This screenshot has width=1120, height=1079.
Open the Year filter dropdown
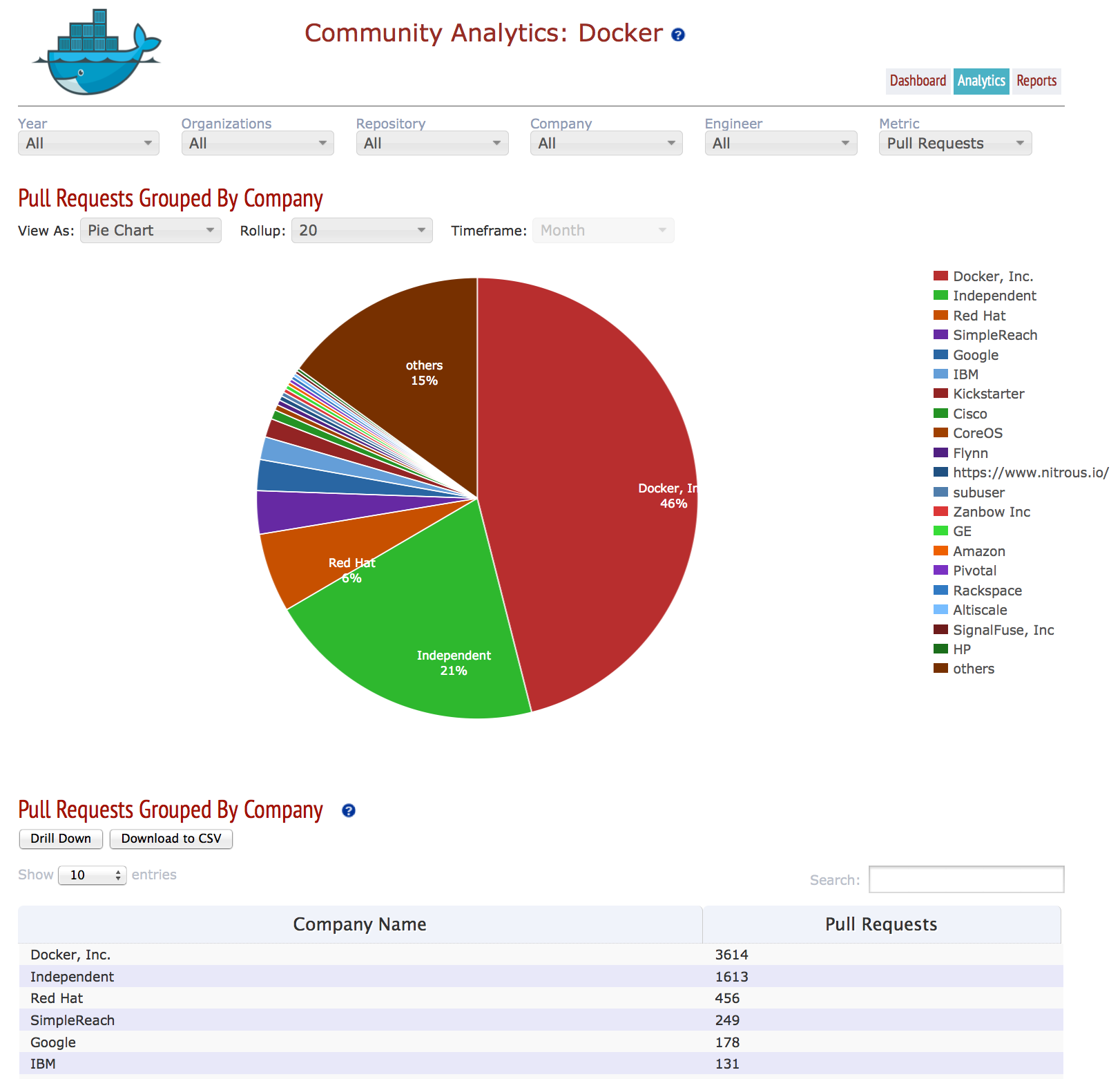(x=88, y=143)
